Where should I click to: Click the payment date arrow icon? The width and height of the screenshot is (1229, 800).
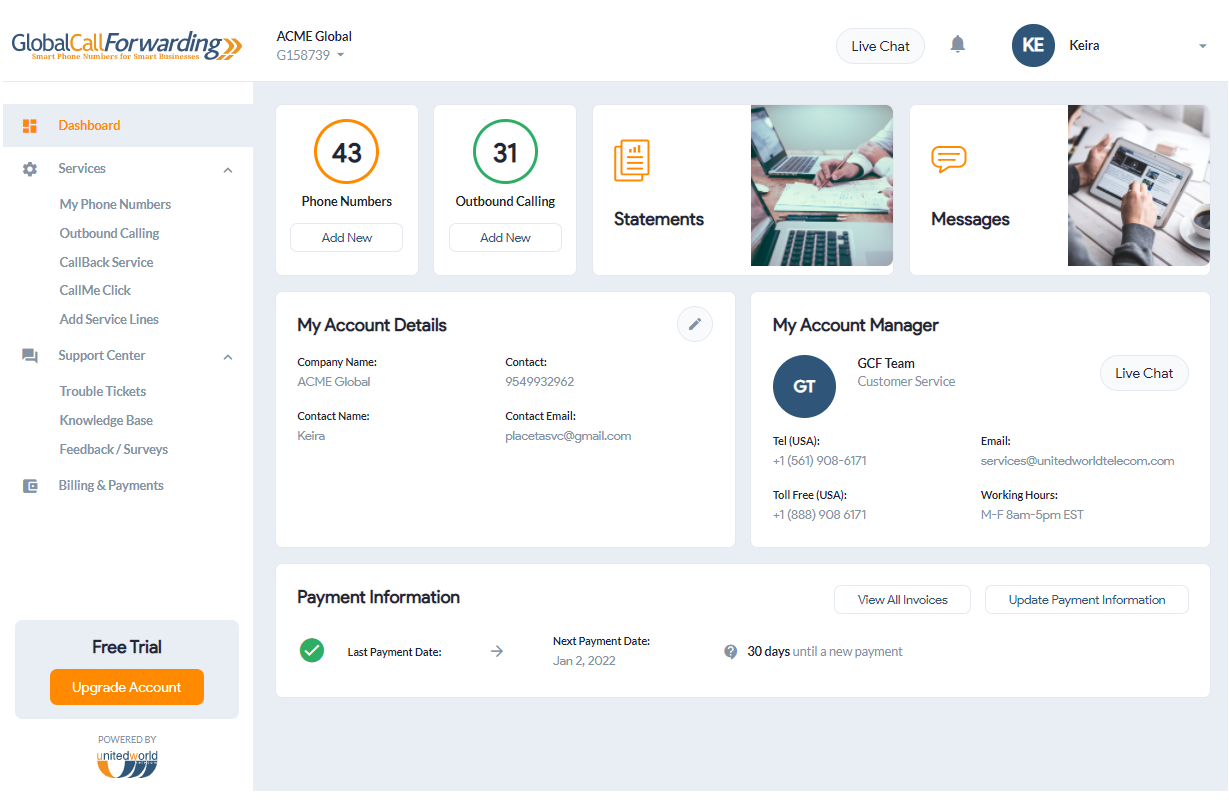click(497, 651)
